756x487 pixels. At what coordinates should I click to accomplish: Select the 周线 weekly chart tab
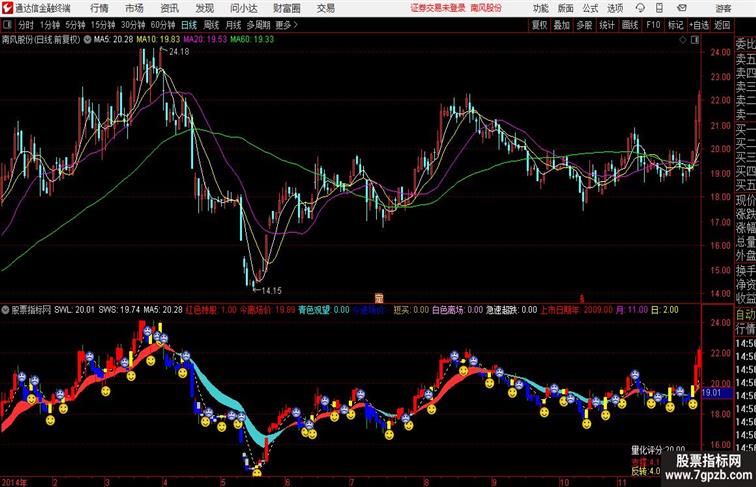(211, 25)
